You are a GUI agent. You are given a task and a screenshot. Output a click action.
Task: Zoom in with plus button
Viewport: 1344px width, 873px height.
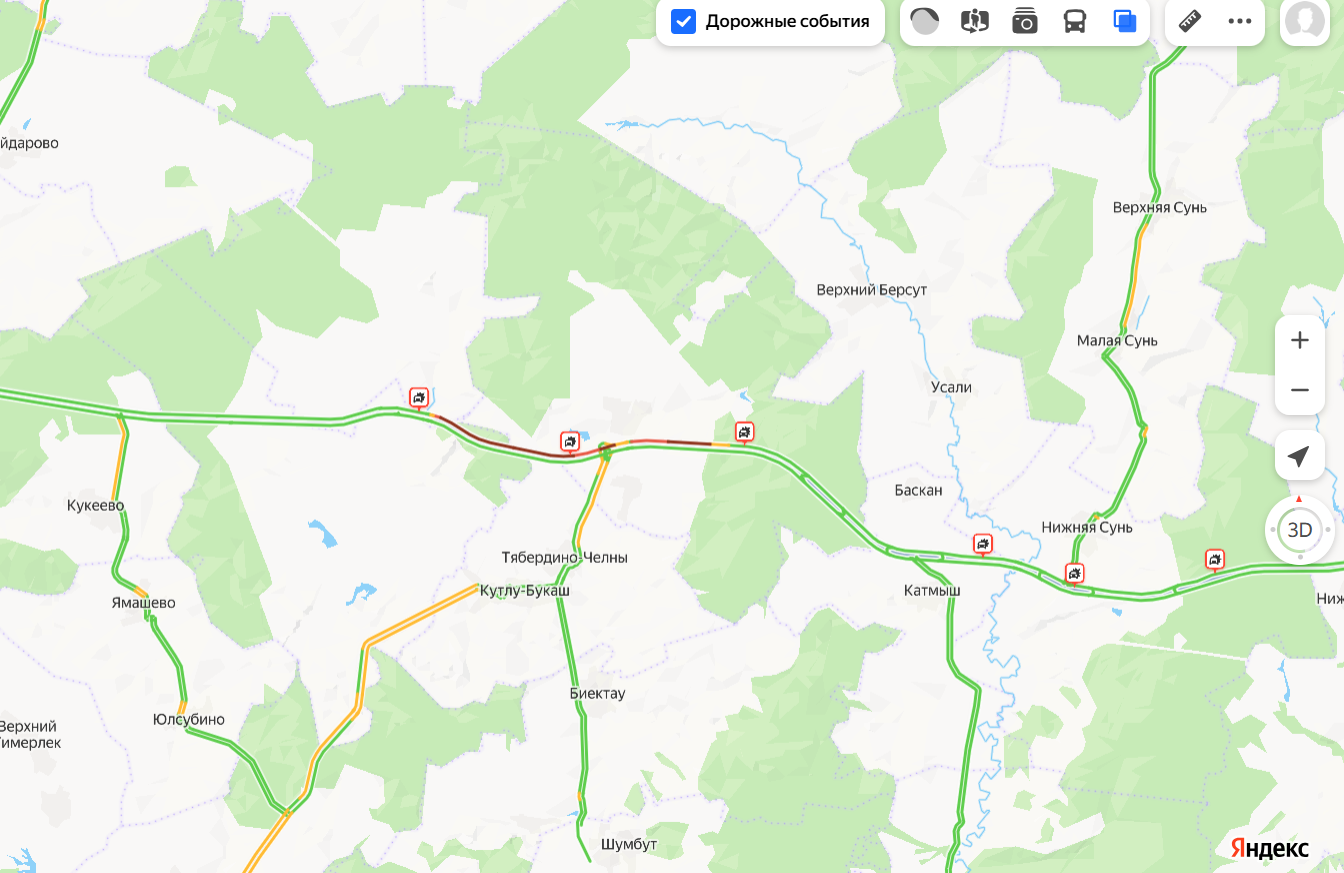click(x=1300, y=340)
